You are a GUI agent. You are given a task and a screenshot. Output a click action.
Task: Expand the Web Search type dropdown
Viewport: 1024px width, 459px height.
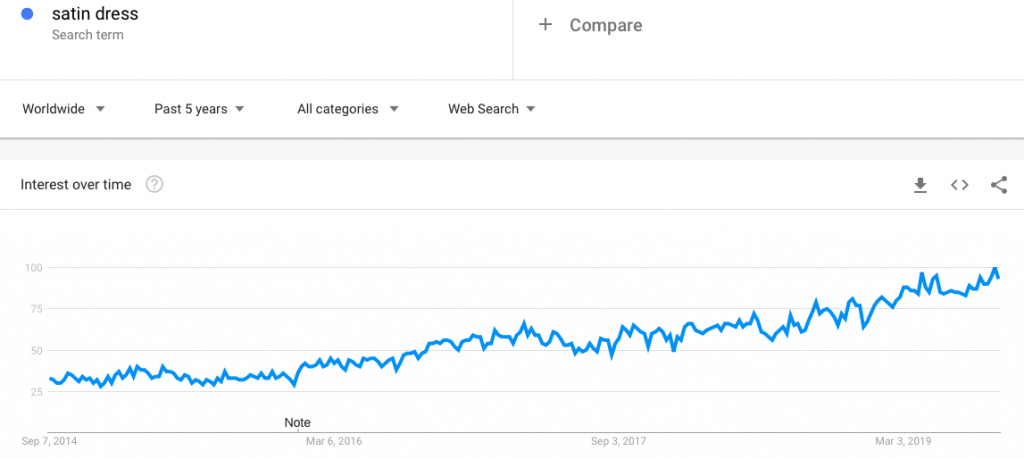coord(491,109)
